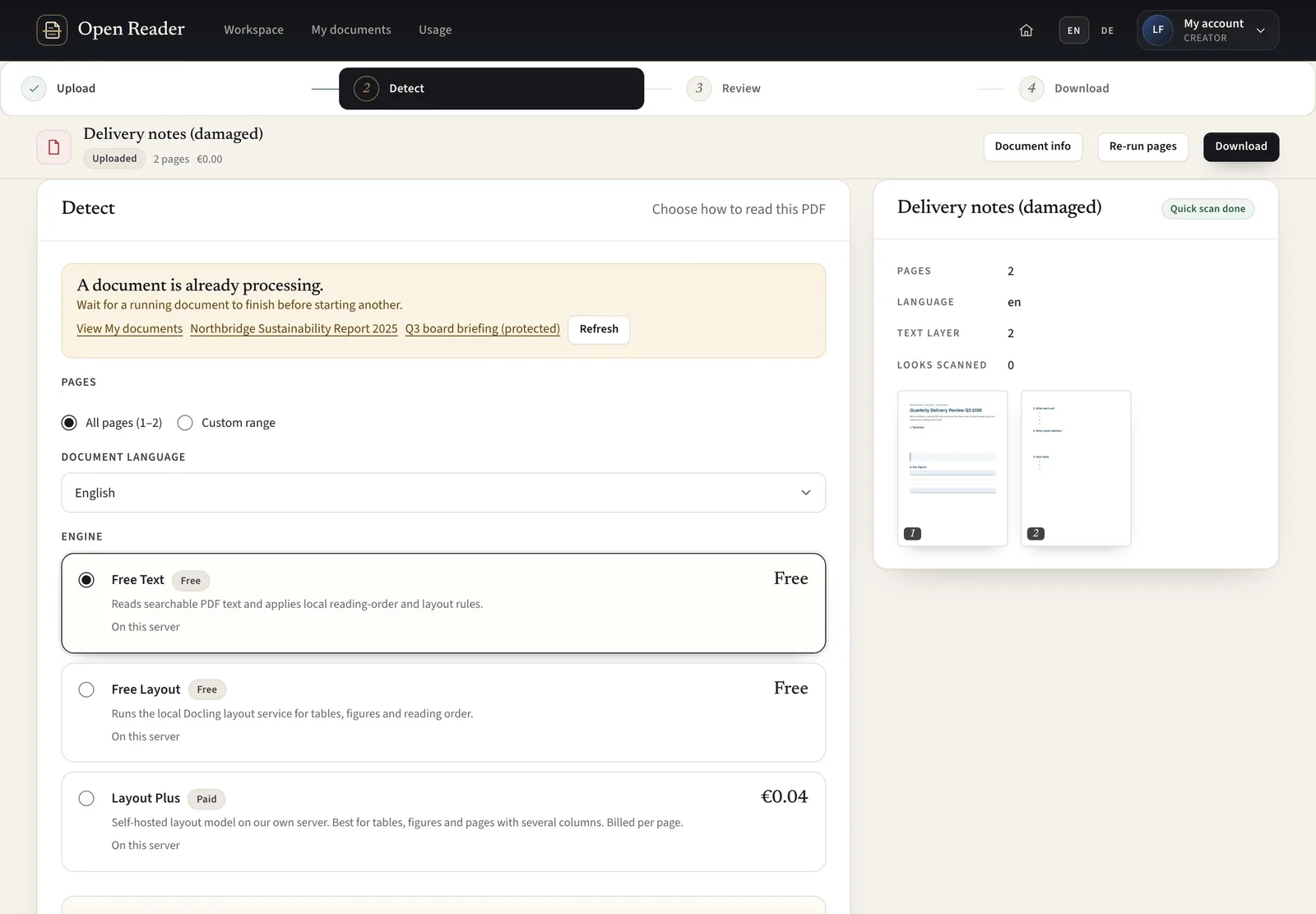
Task: Go to the home icon
Action: pos(1026,30)
